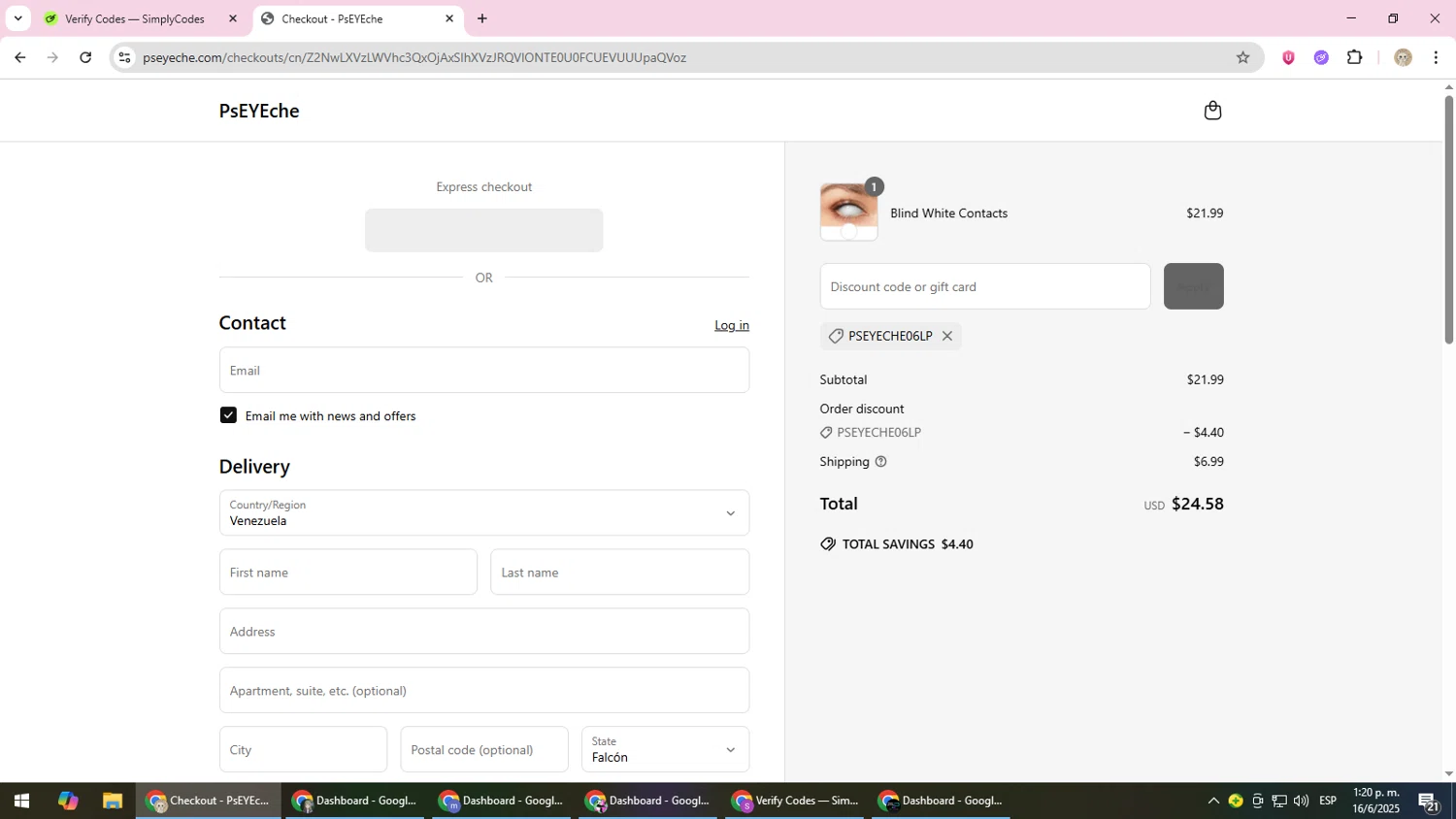This screenshot has height=819, width=1456.
Task: Click the red shield extension icon
Action: click(1288, 57)
